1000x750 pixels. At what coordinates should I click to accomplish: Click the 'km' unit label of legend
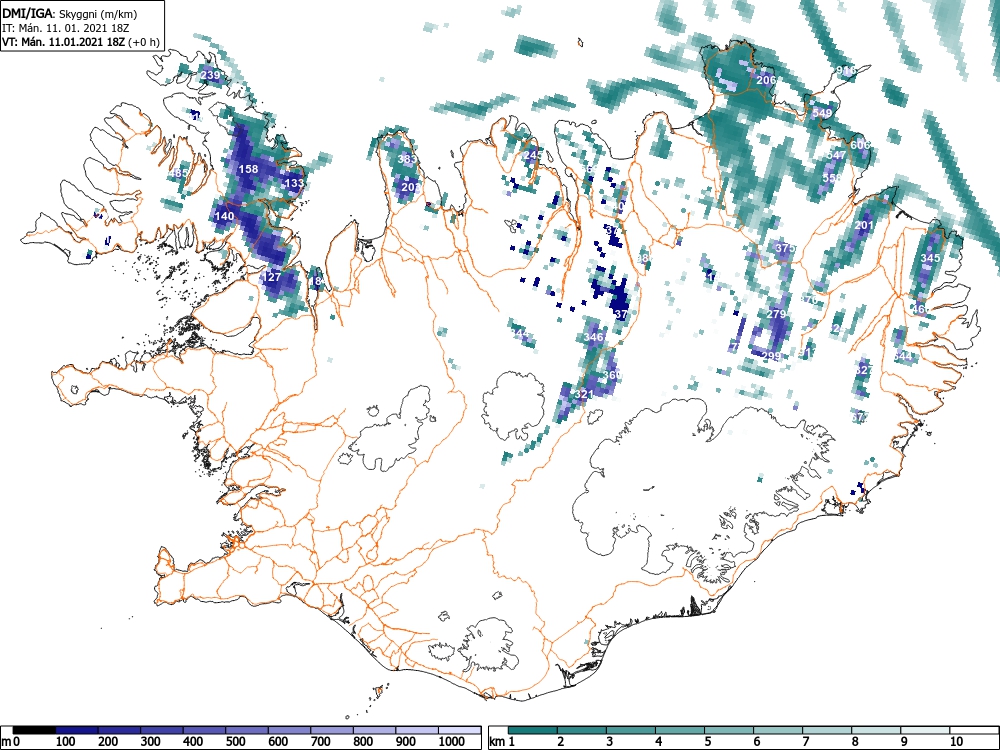pos(497,742)
